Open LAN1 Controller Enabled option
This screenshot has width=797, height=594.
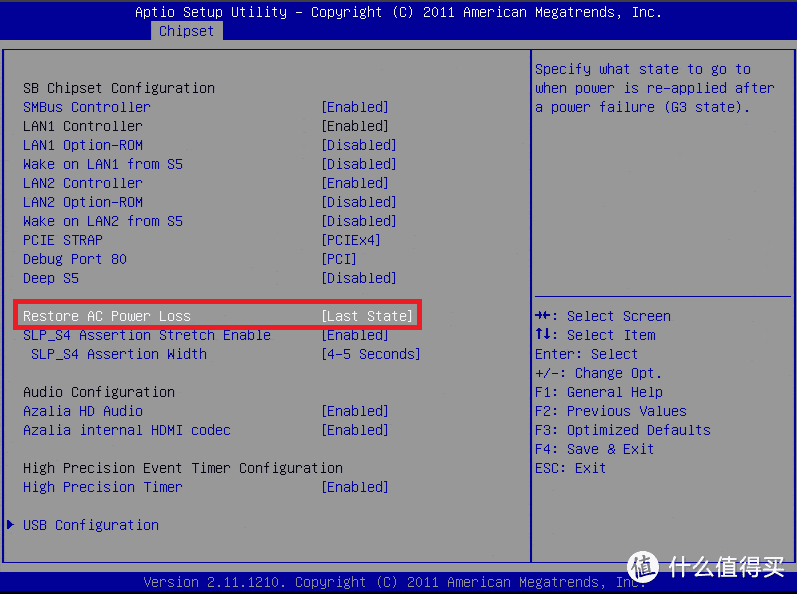(355, 126)
